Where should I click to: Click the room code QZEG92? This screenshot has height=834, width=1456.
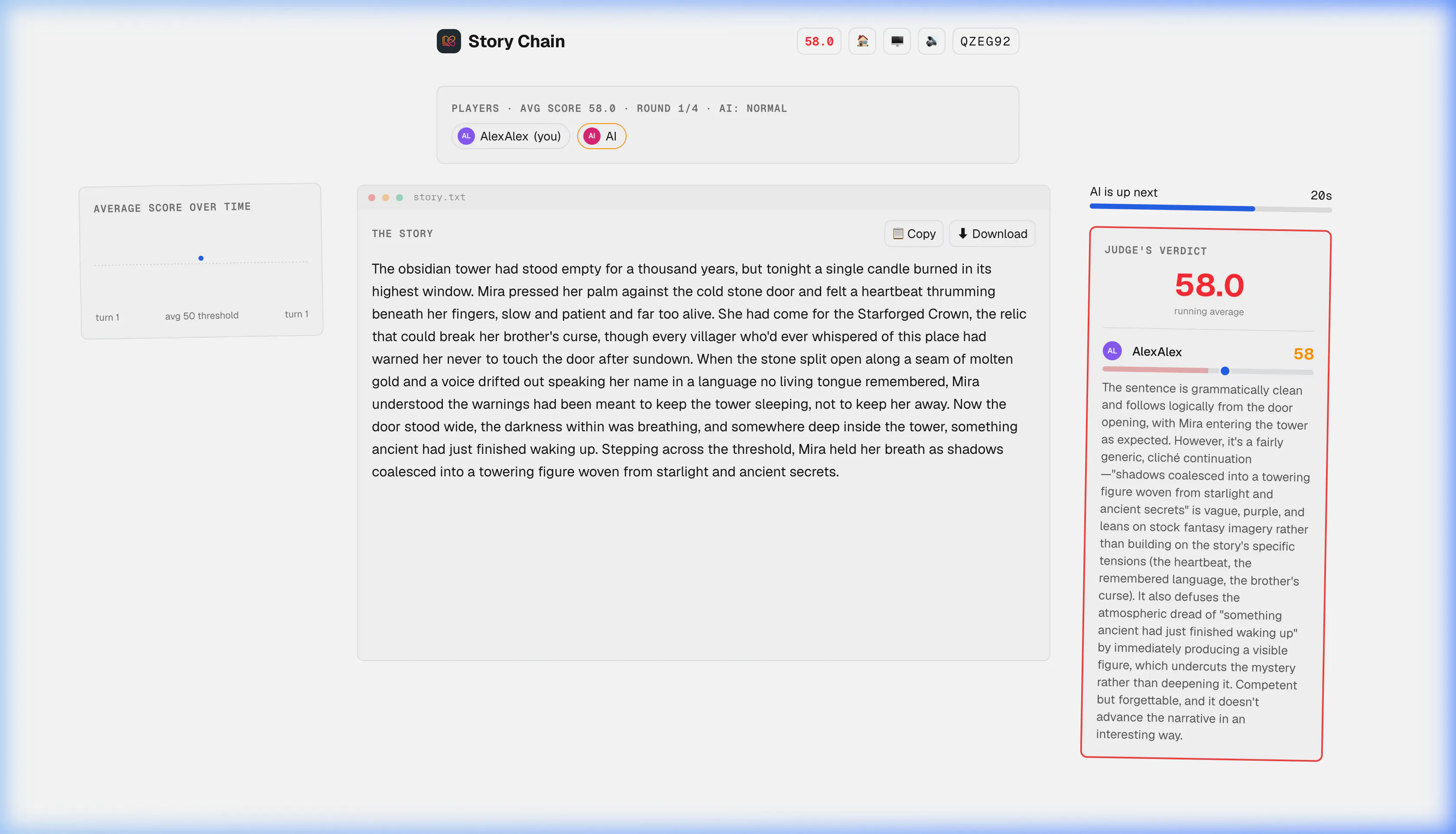(985, 41)
